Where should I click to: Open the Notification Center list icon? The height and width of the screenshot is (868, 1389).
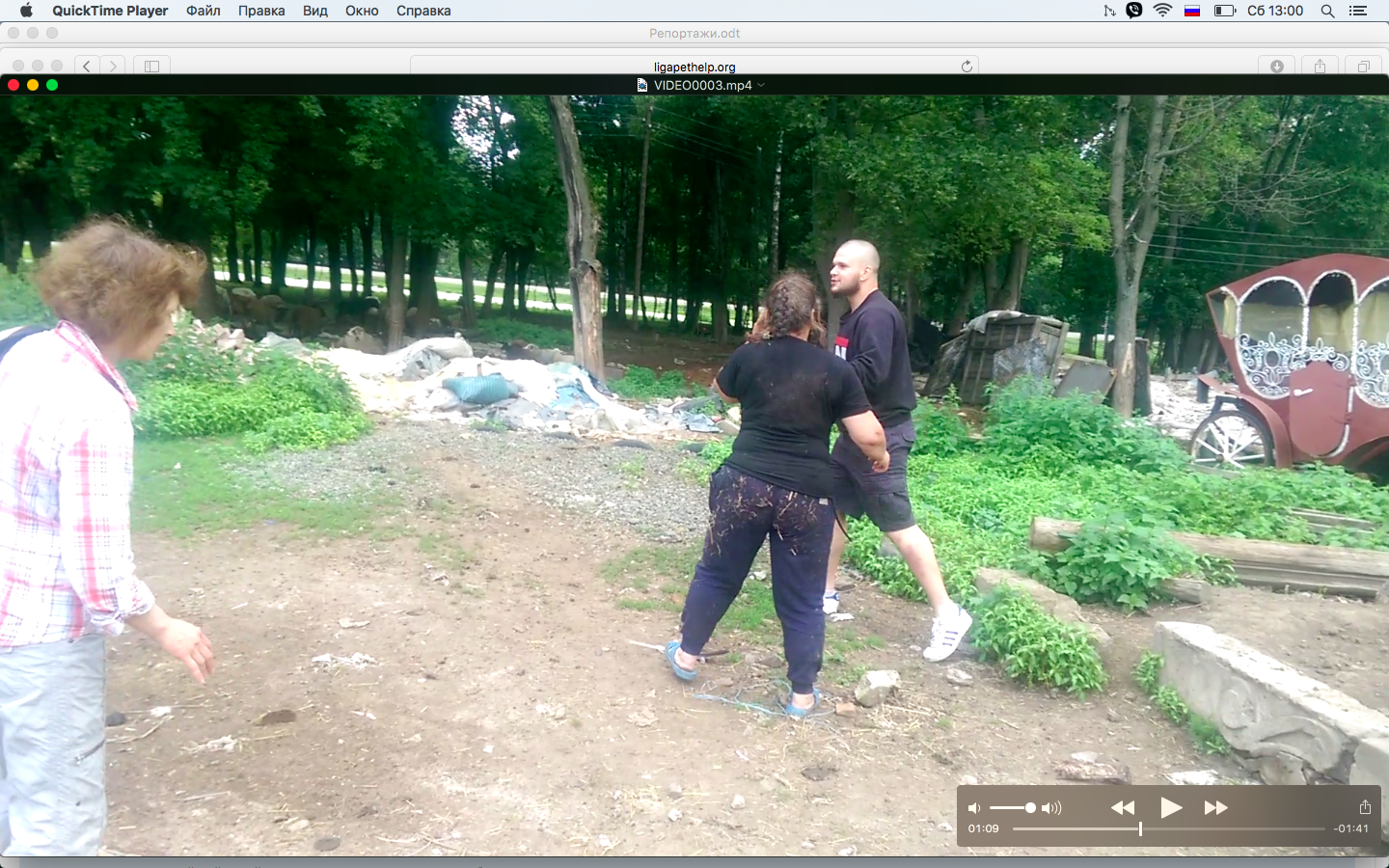coord(1358,11)
